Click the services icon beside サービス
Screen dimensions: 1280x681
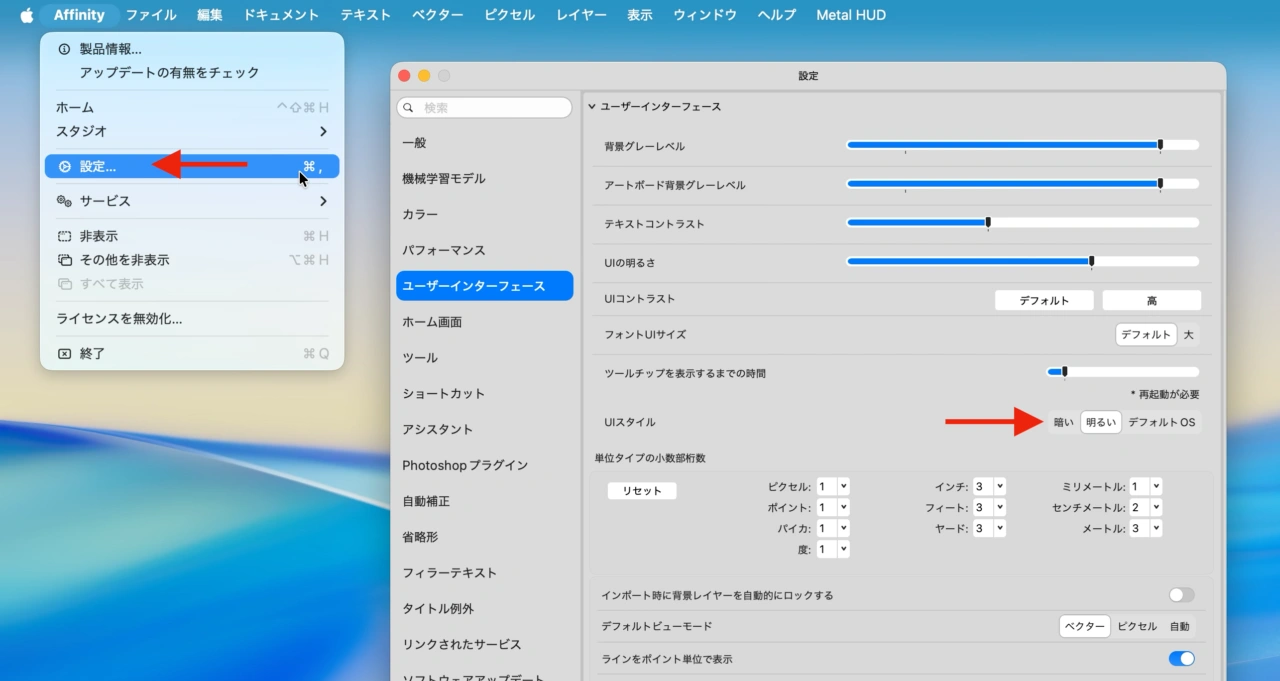click(x=62, y=200)
